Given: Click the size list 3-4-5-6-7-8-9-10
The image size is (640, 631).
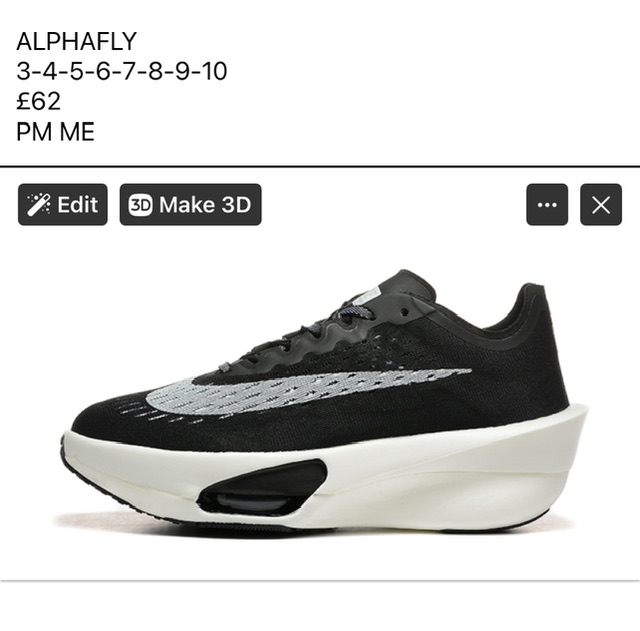Looking at the screenshot, I should [x=122, y=71].
